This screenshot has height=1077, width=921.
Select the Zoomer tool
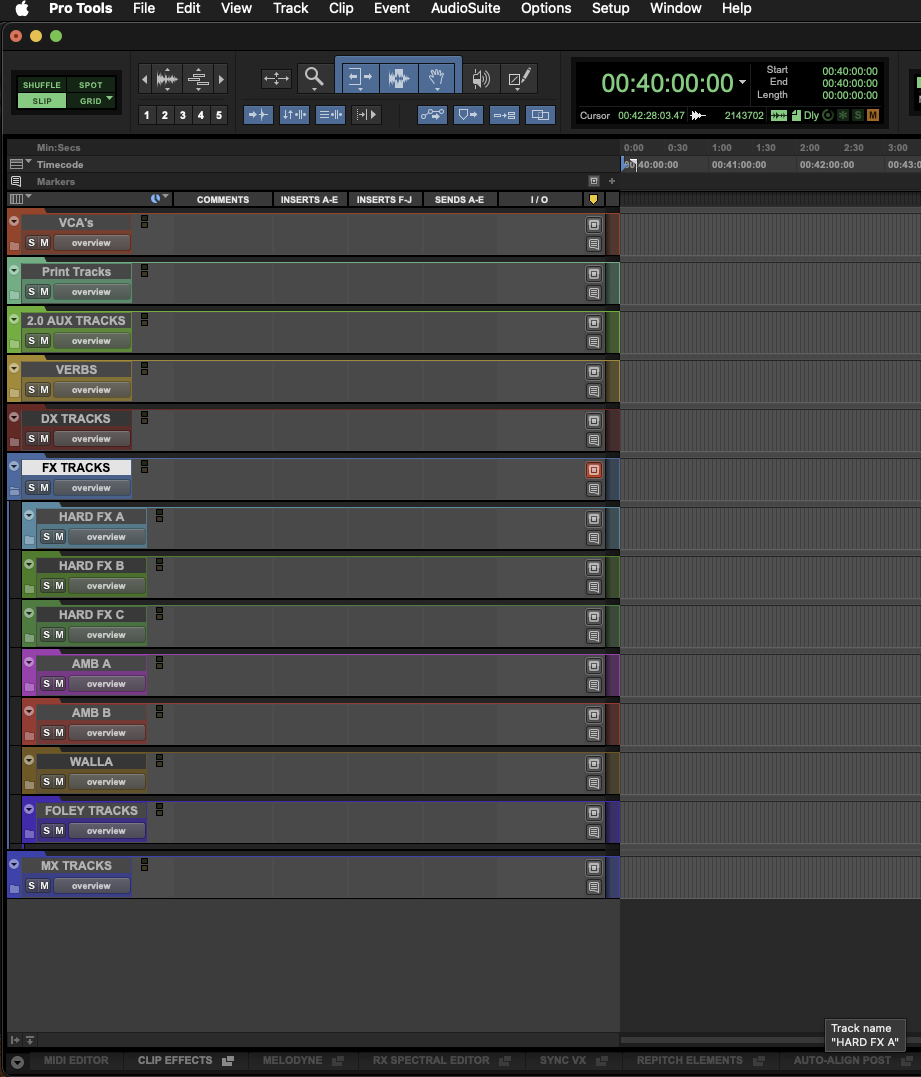[315, 78]
